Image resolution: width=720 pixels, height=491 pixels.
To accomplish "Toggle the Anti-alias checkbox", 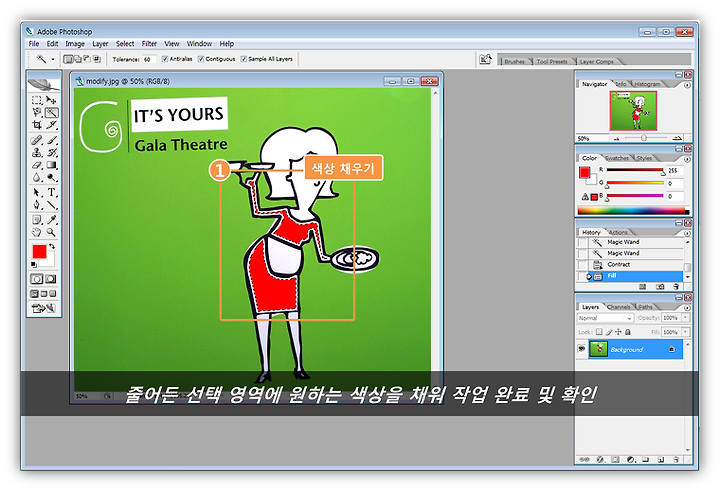I will tap(165, 59).
